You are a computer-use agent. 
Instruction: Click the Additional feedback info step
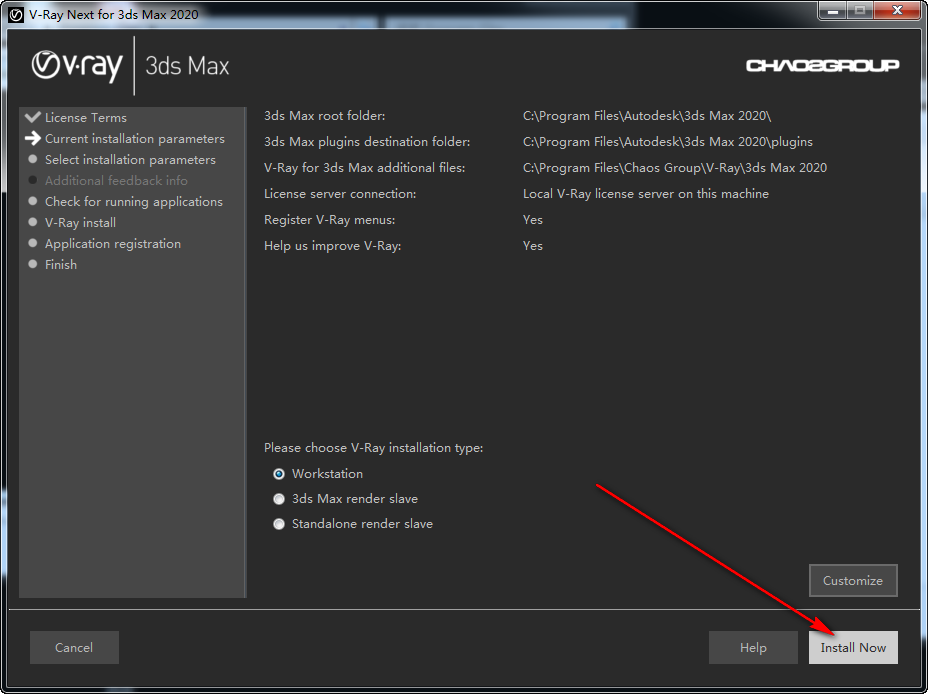point(116,180)
